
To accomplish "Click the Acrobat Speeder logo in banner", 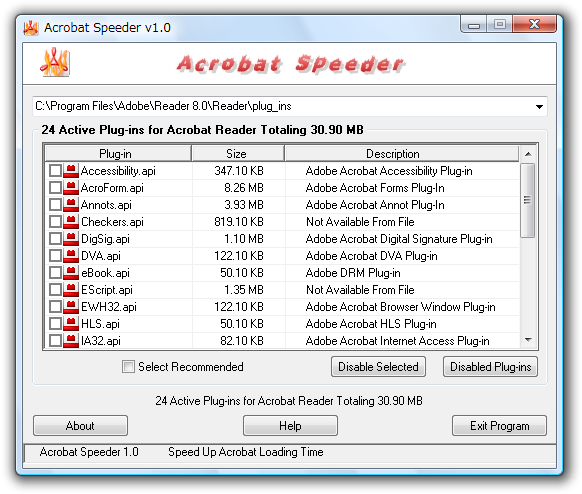I will (55, 62).
